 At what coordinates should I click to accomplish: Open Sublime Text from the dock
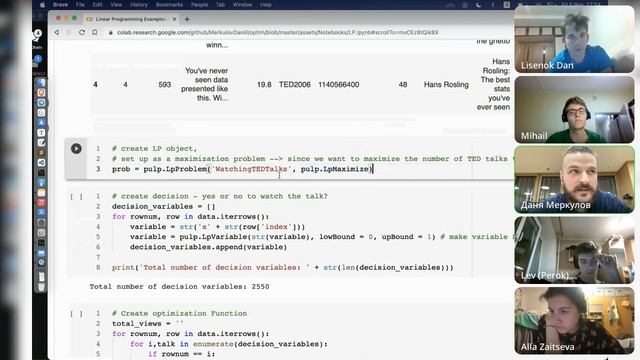click(x=41, y=153)
